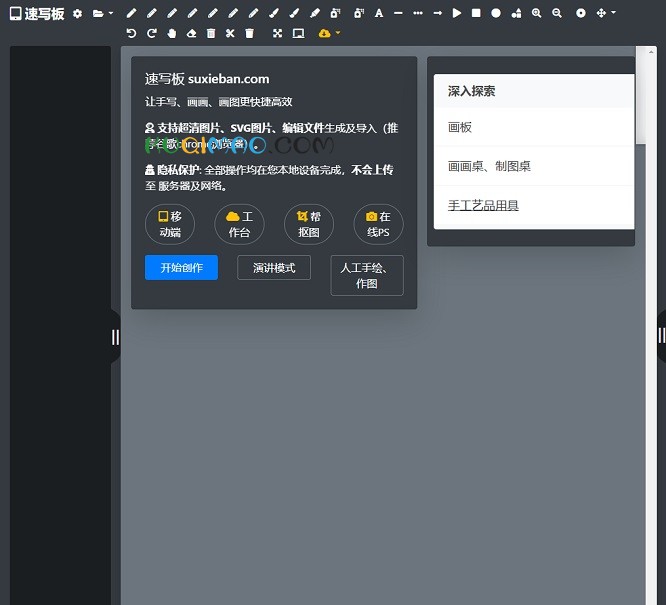Viewport: 666px width, 605px height.
Task: Open the shapes collection icon
Action: [x=516, y=14]
